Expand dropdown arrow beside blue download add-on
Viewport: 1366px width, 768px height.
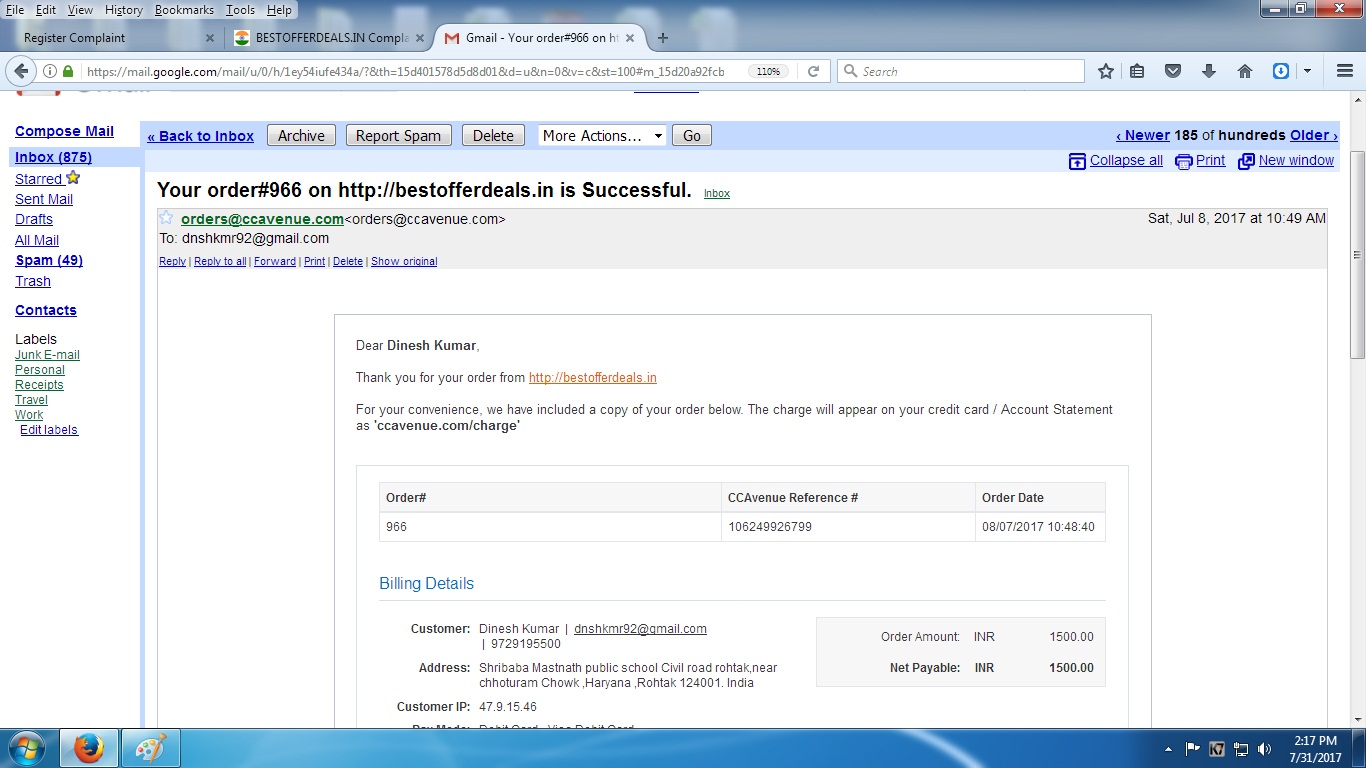(1306, 71)
